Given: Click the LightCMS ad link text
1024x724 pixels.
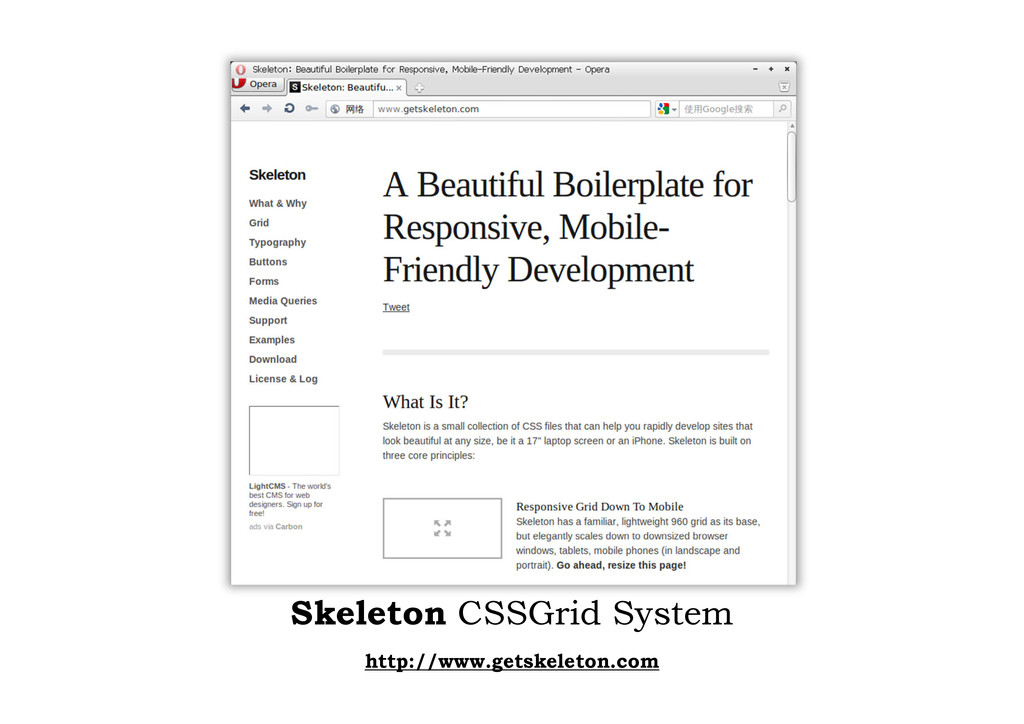Looking at the screenshot, I should (x=289, y=499).
